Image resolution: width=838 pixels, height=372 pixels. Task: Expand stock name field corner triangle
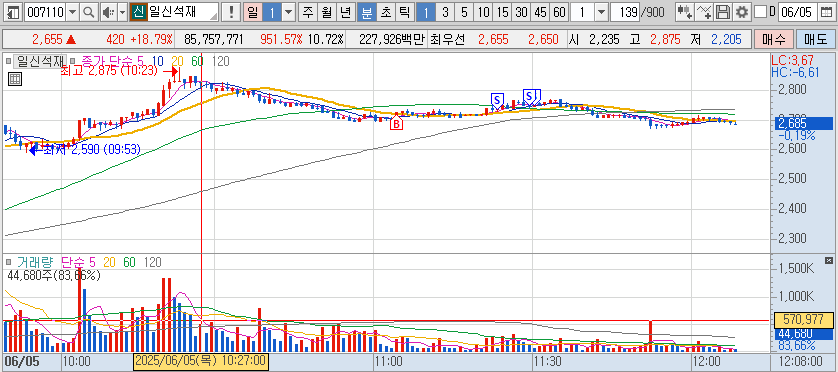tap(215, 17)
